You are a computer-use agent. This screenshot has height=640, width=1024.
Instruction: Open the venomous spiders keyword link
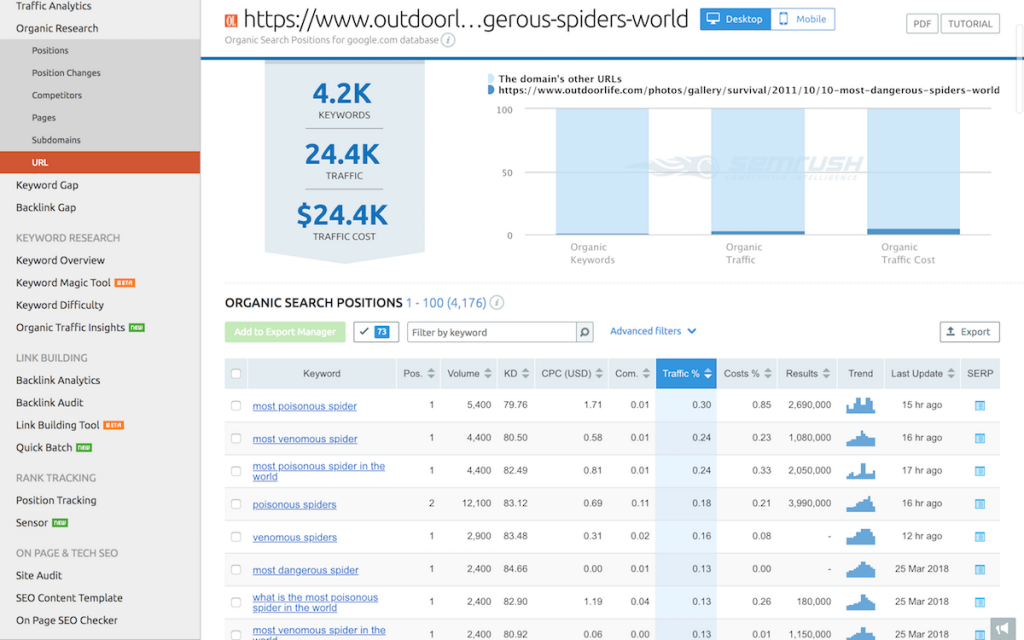tap(295, 537)
